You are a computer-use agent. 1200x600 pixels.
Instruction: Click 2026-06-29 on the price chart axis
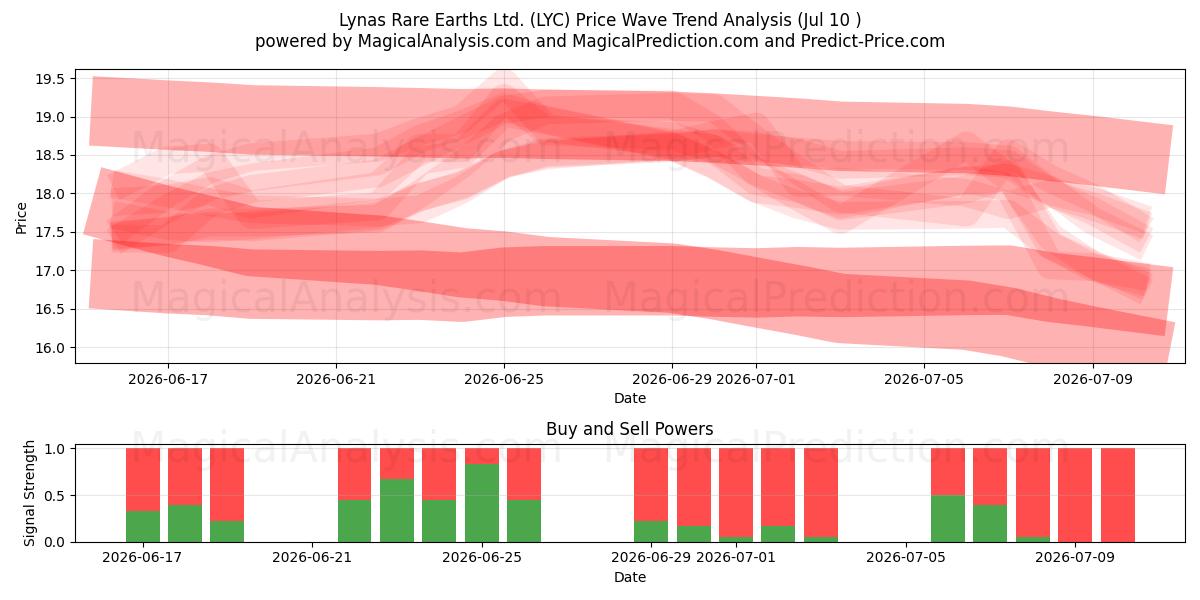click(x=672, y=379)
